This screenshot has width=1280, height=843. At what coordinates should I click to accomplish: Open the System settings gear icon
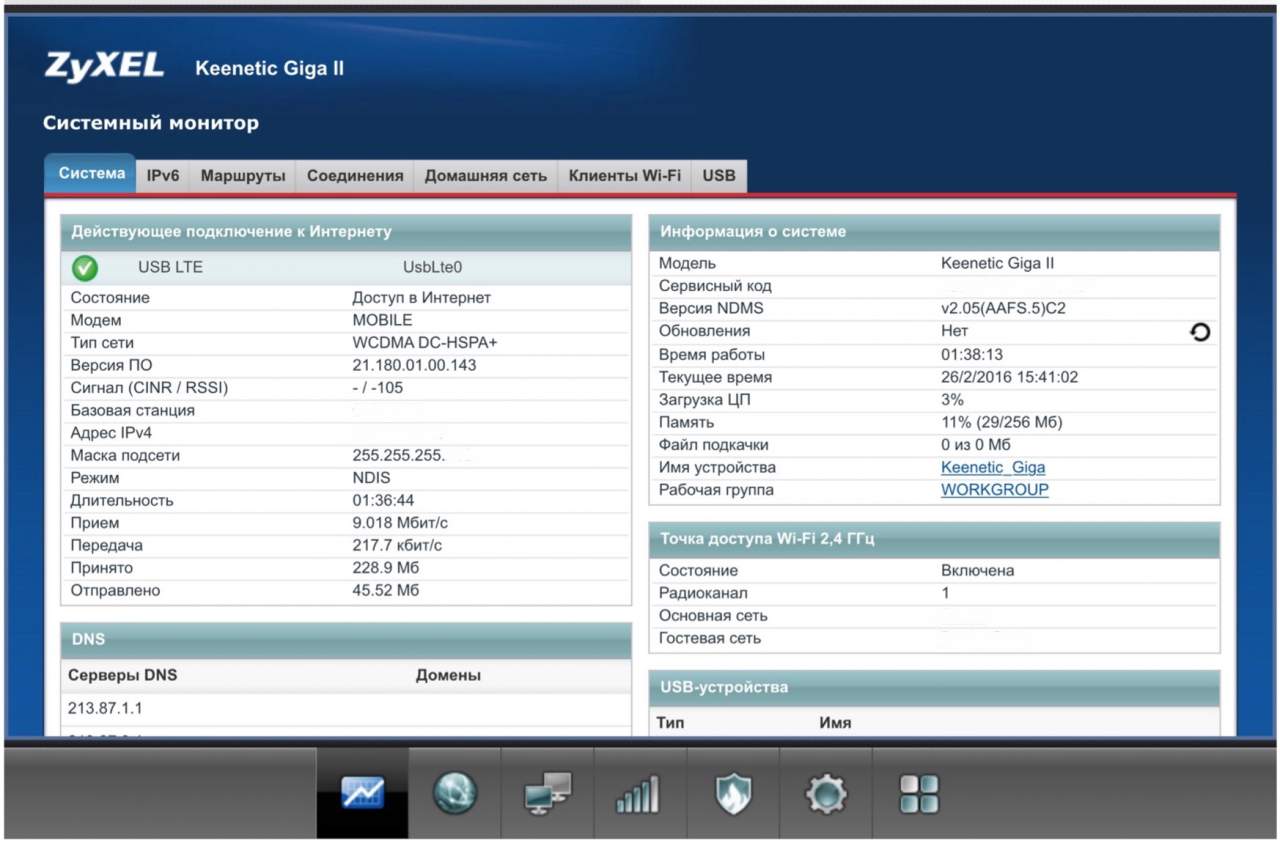(x=826, y=795)
